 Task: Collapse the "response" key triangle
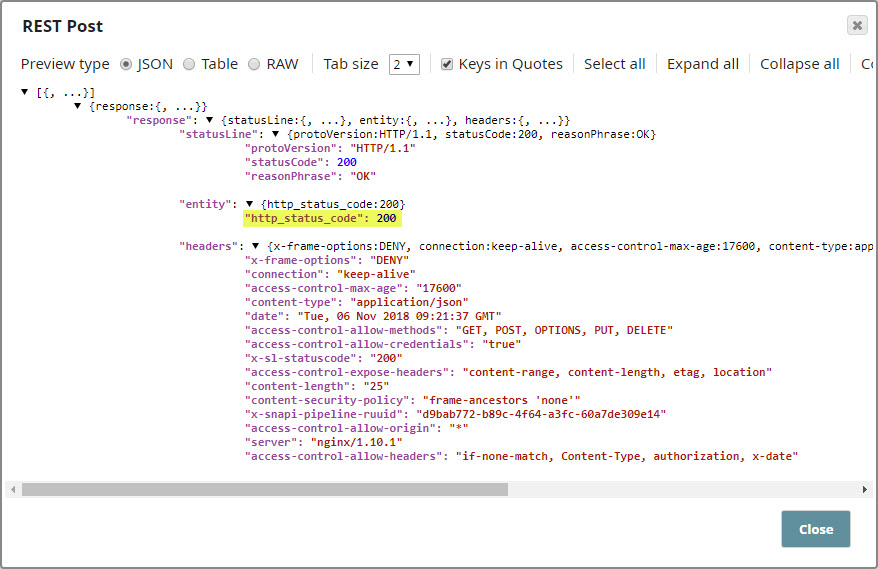click(x=209, y=120)
